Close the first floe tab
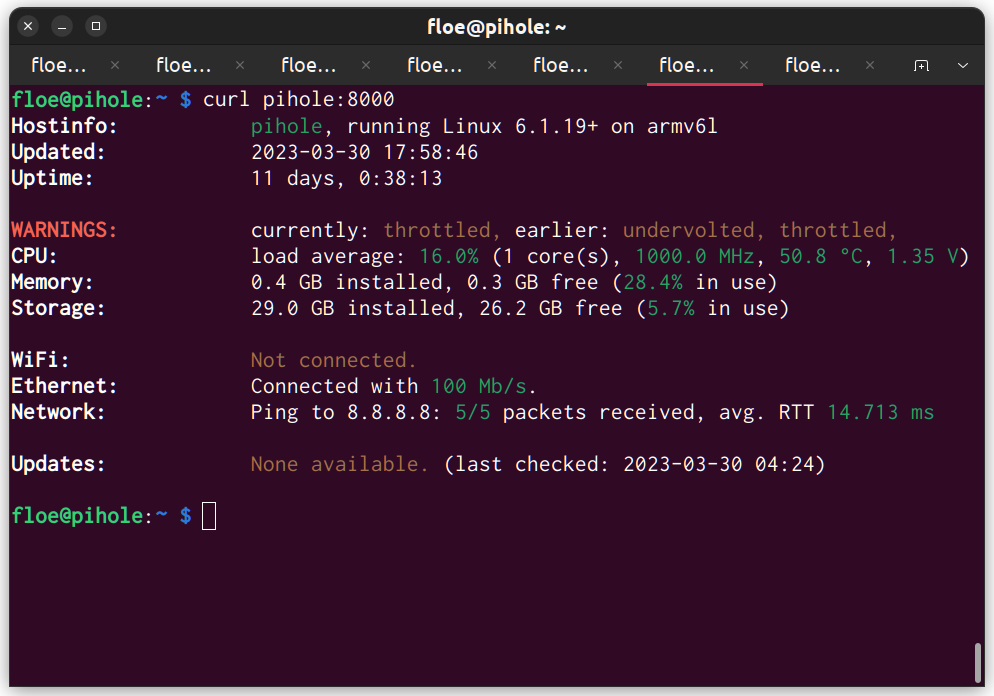Viewport: 994px width, 696px height. tap(114, 65)
